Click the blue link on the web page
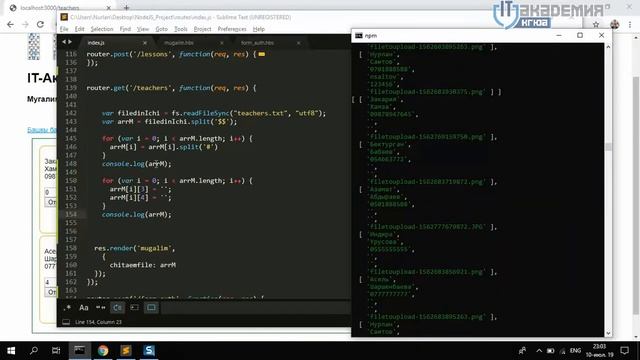640x360 pixels. click(x=42, y=130)
